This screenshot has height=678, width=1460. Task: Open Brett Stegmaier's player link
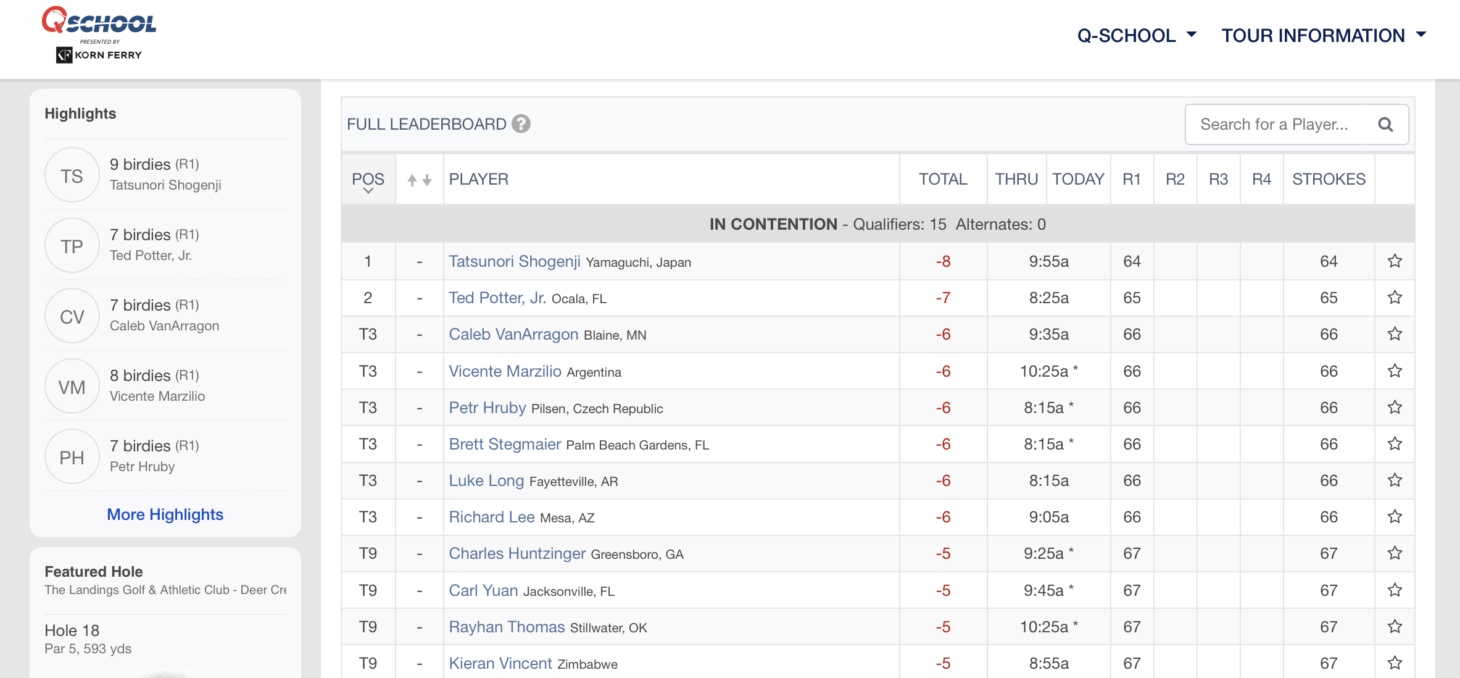pos(505,444)
